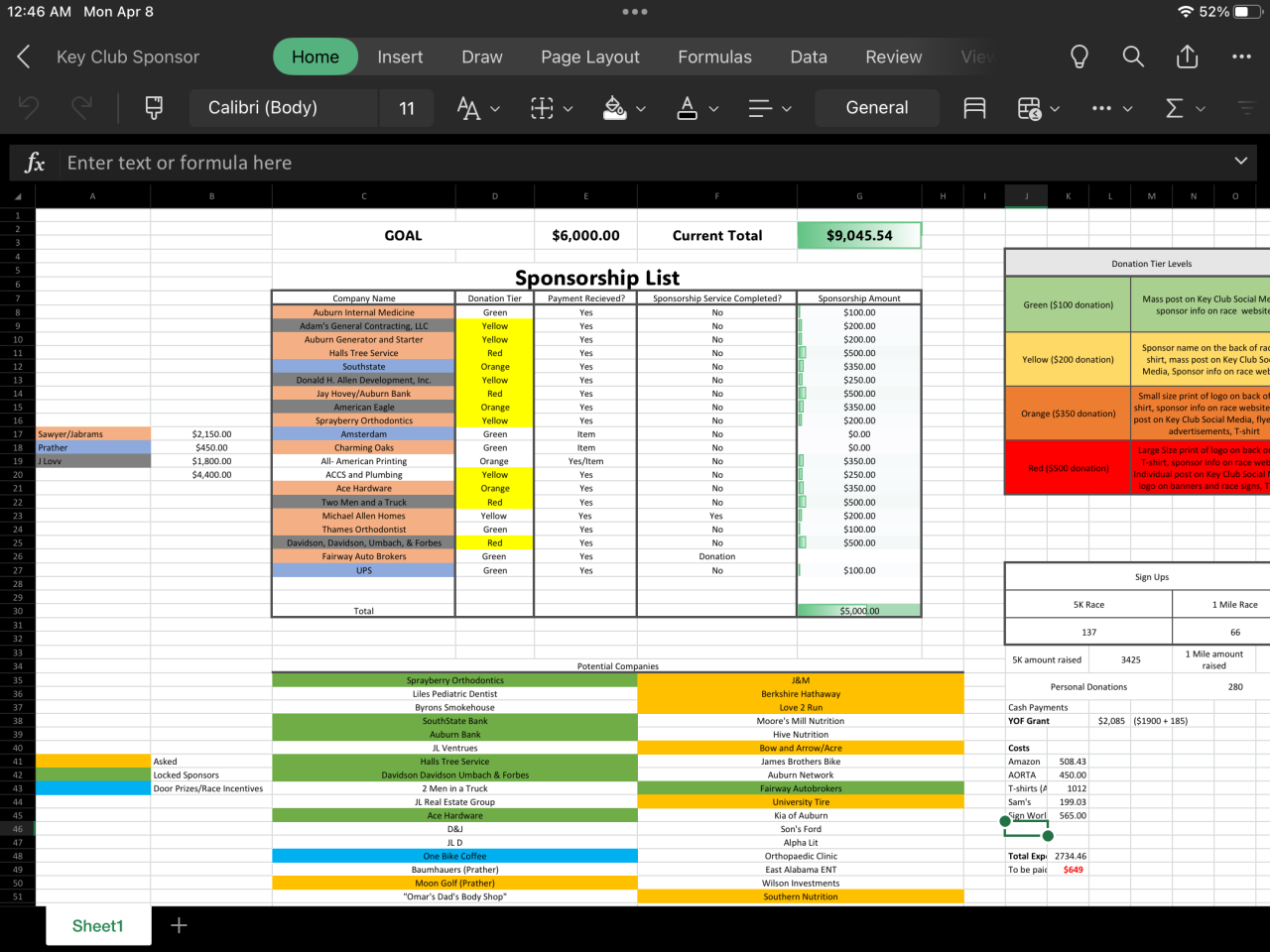
Task: Open the three-dot menu in the title bar
Action: tap(1241, 58)
